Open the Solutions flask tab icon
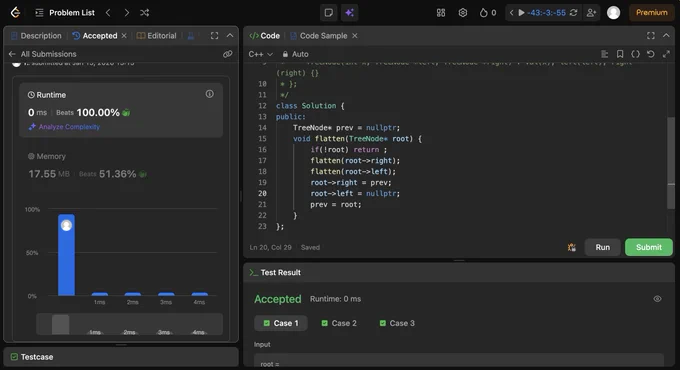680x370 pixels. 190,36
